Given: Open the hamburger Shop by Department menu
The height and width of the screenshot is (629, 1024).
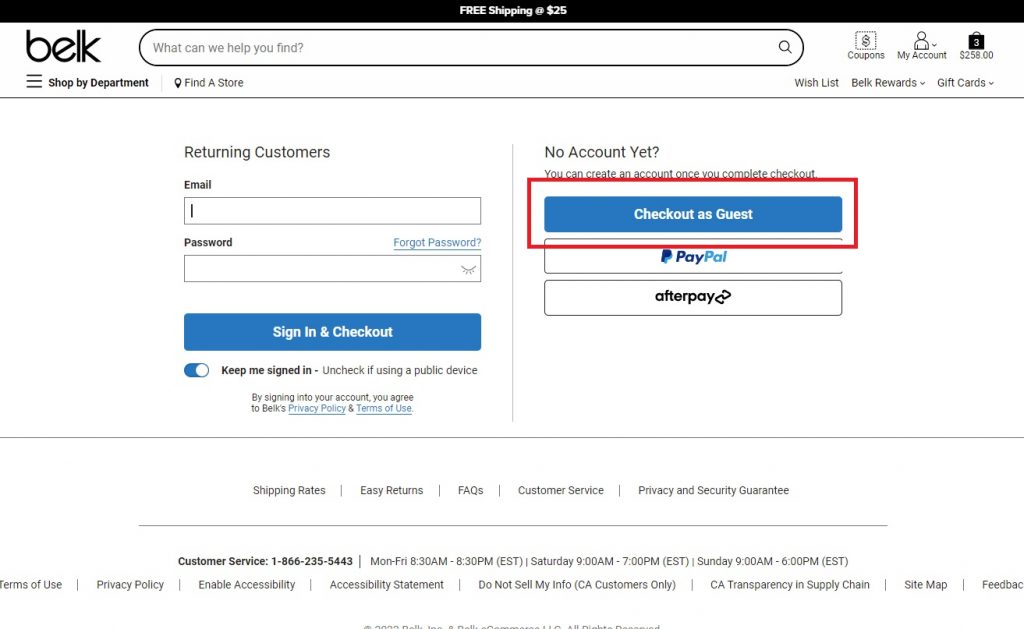Looking at the screenshot, I should (x=35, y=82).
